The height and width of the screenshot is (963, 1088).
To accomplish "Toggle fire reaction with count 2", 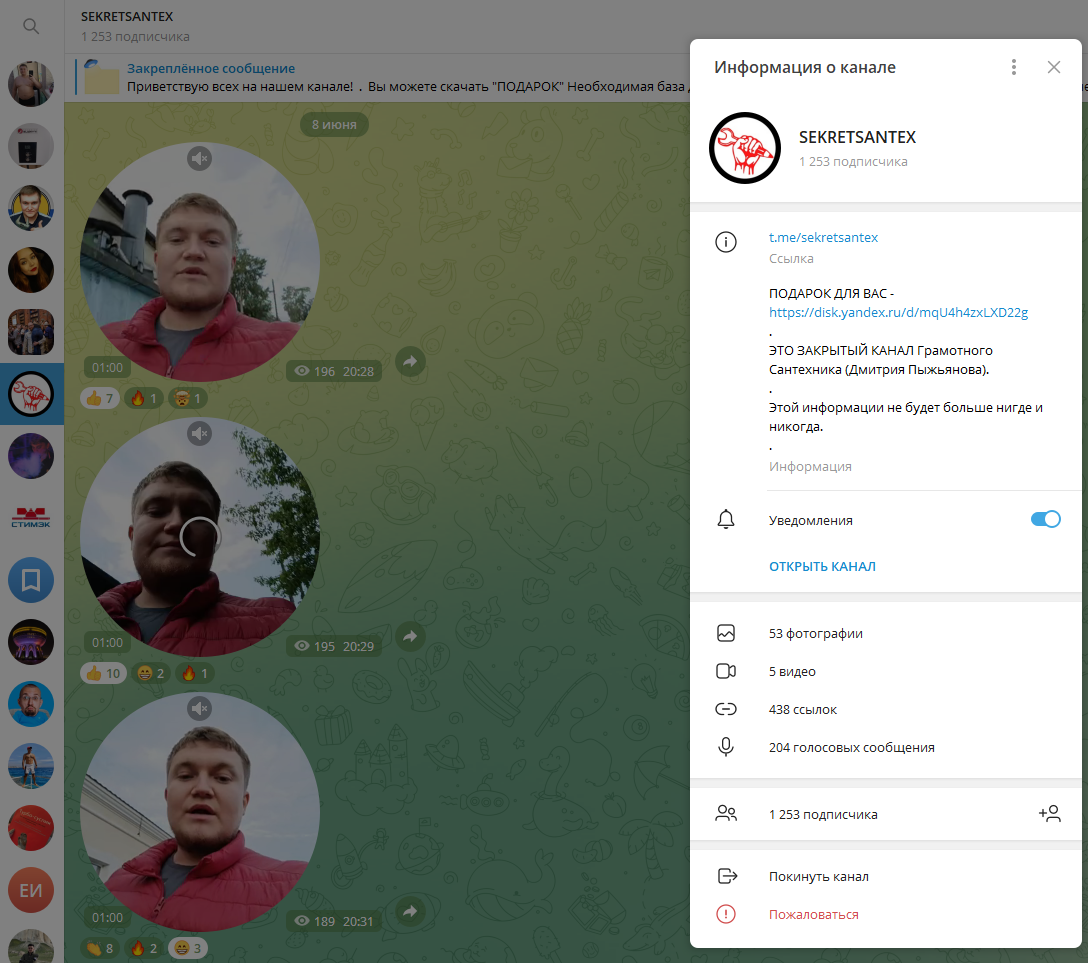I will point(144,948).
